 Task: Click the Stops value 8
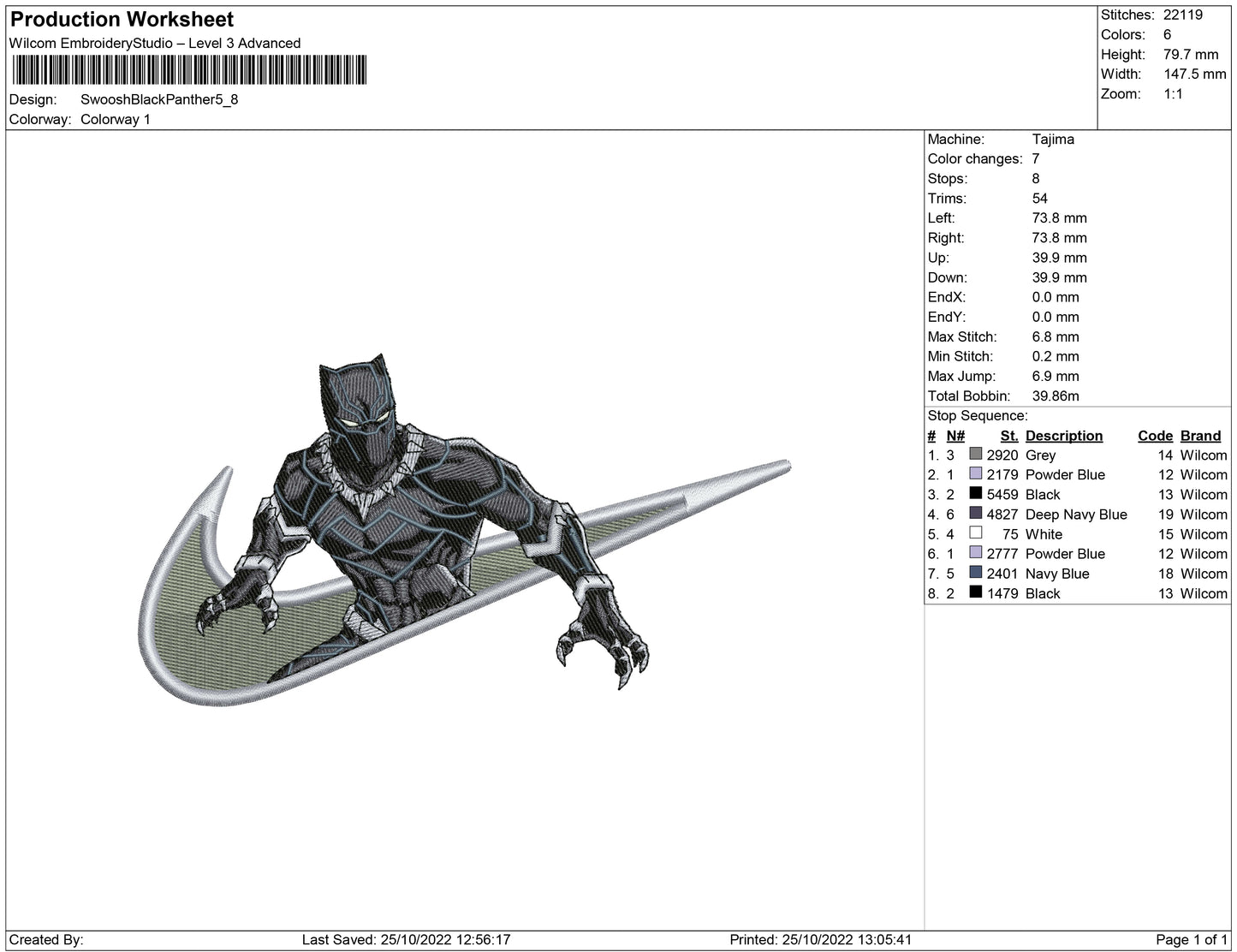[1036, 178]
